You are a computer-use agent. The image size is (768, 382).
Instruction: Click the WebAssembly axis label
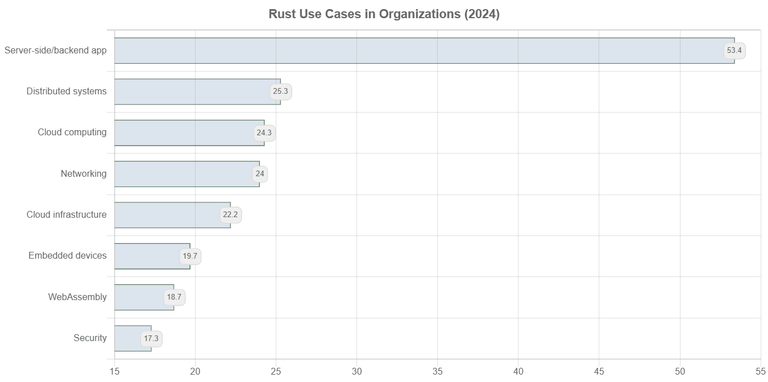point(77,297)
